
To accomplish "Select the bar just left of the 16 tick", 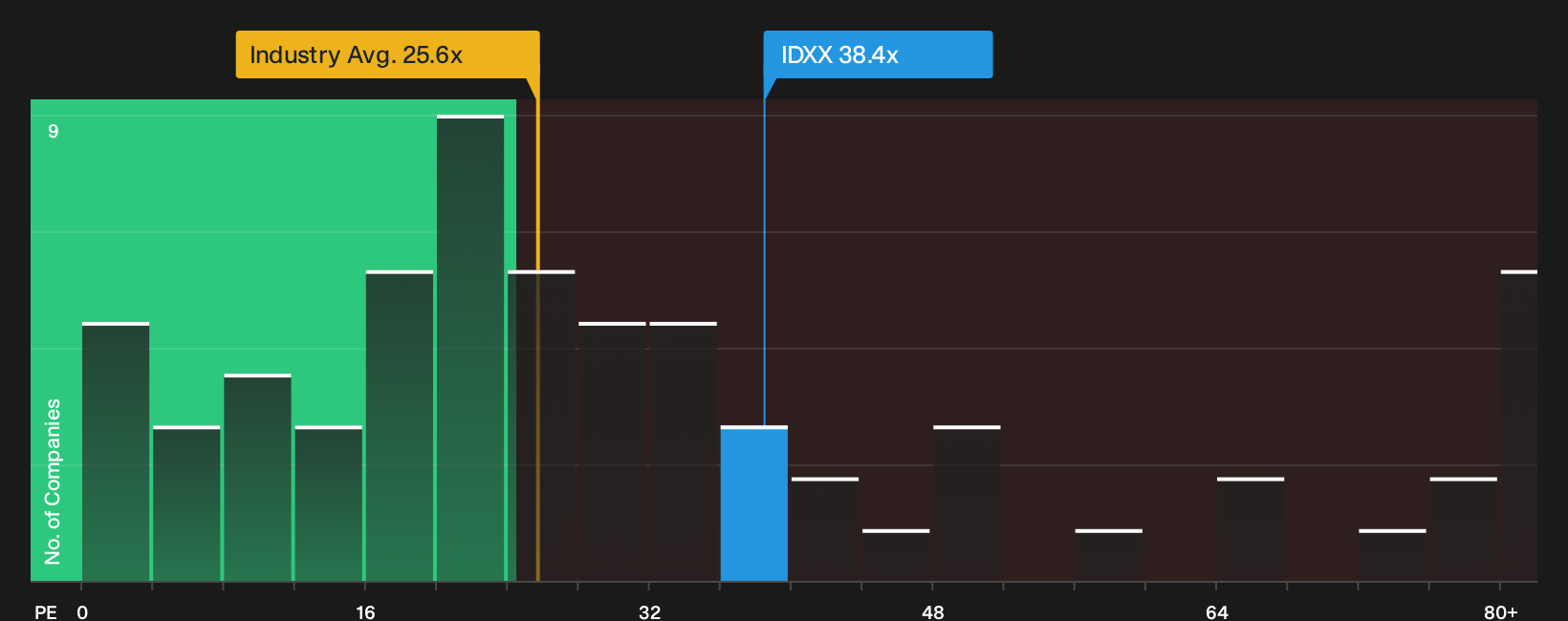I will (329, 503).
